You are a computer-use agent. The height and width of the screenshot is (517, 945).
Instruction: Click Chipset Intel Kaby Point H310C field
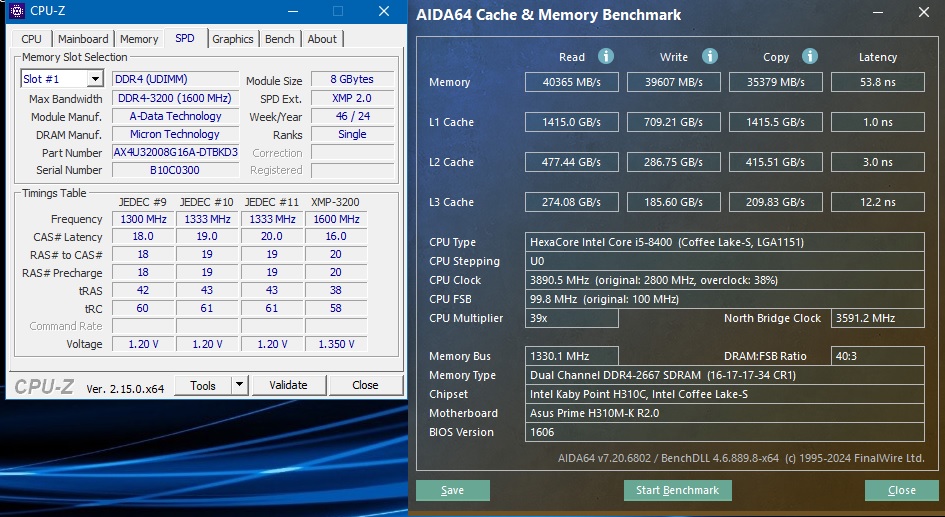point(724,394)
